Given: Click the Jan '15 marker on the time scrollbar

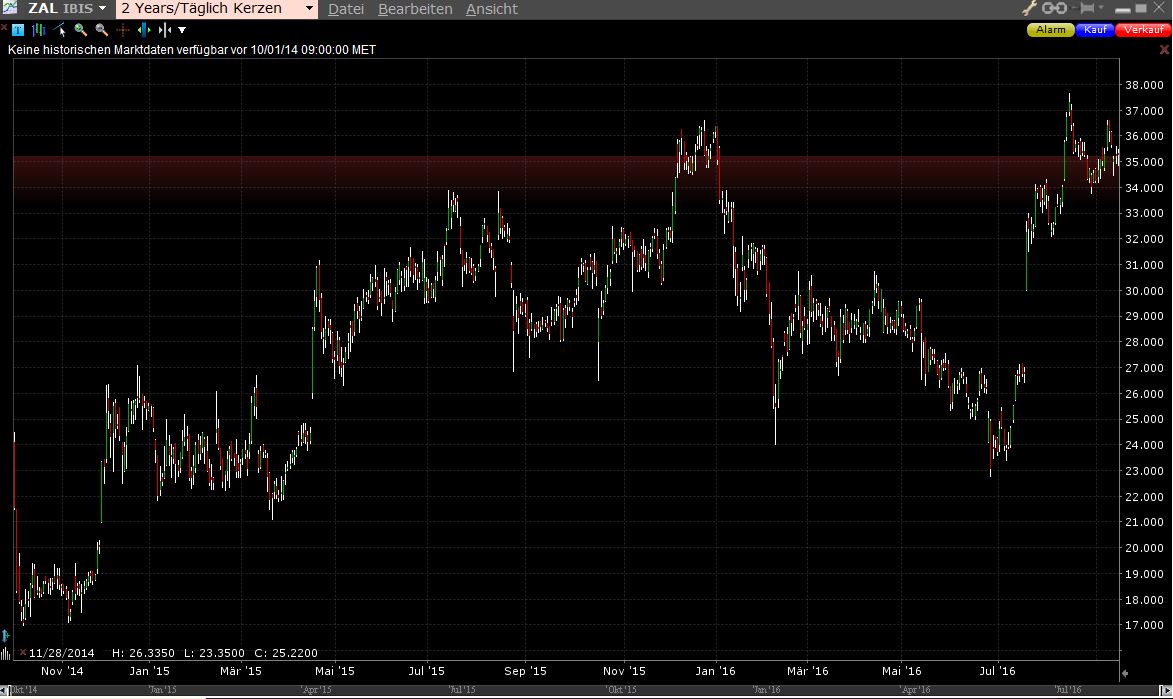Looking at the screenshot, I should tap(162, 690).
